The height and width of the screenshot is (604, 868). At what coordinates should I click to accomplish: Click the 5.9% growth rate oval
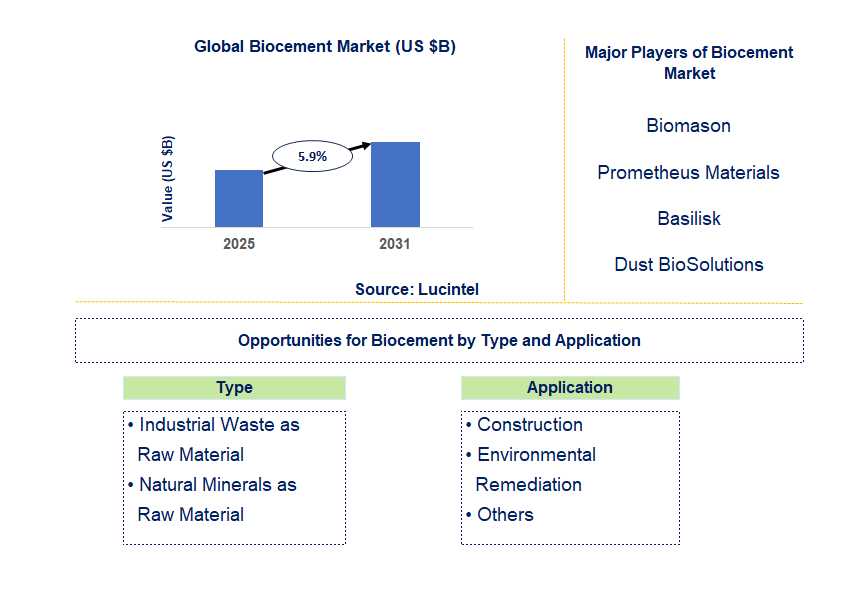tap(312, 156)
